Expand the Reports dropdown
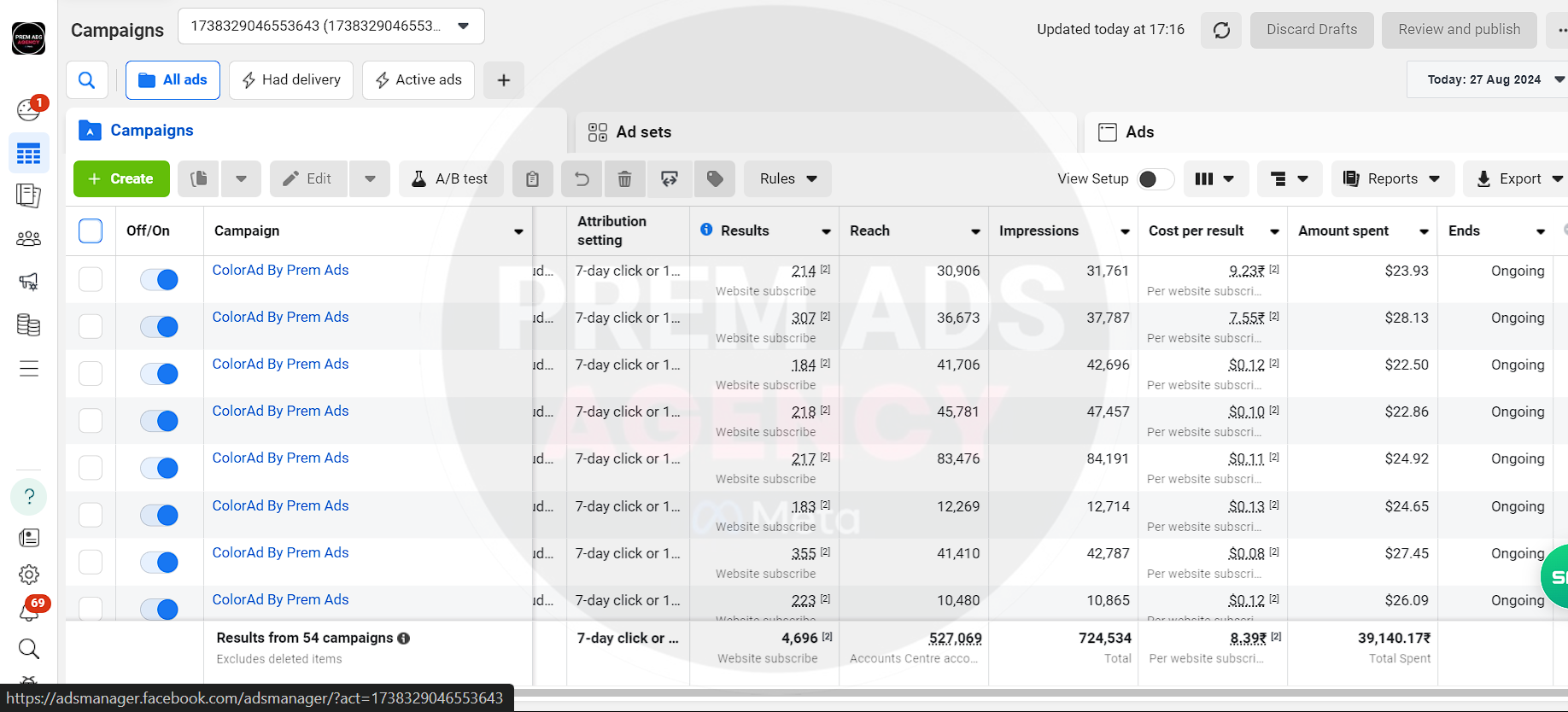The height and width of the screenshot is (712, 1568). [x=1392, y=178]
